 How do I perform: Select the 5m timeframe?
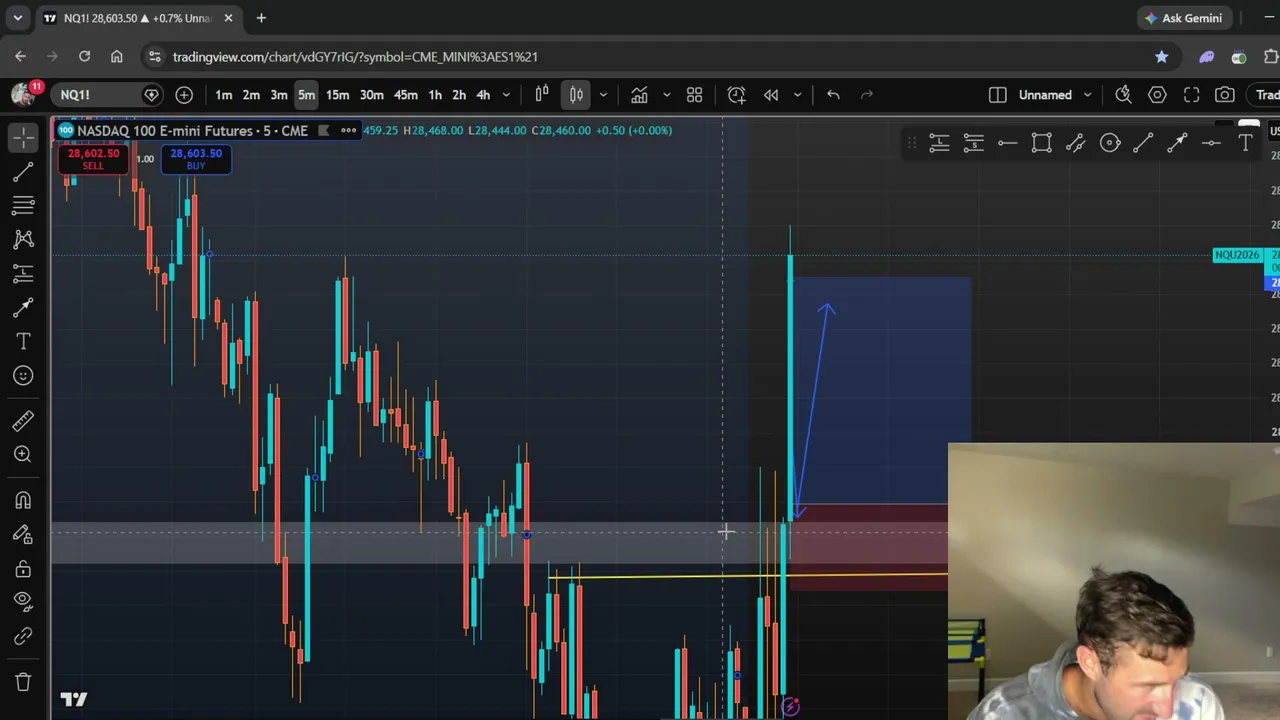point(306,95)
